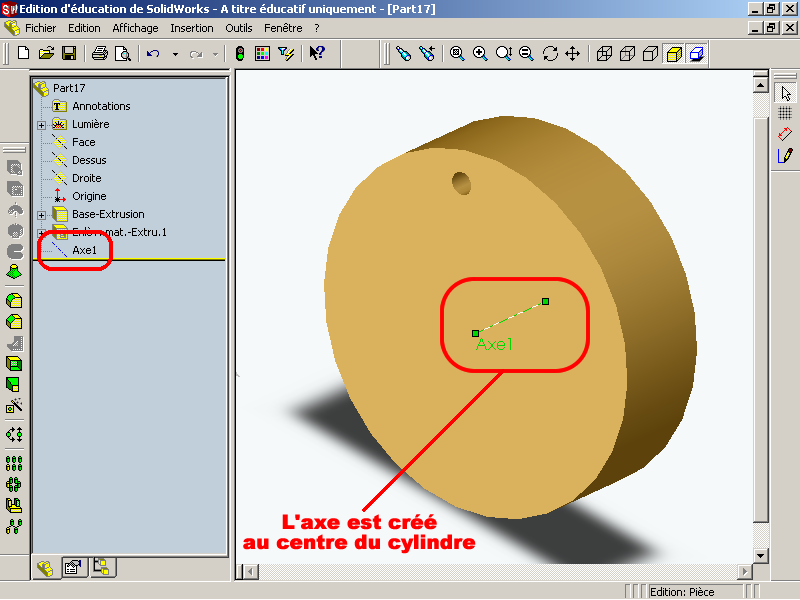This screenshot has width=800, height=600.
Task: Switch to the PropertyManager tab
Action: (72, 568)
